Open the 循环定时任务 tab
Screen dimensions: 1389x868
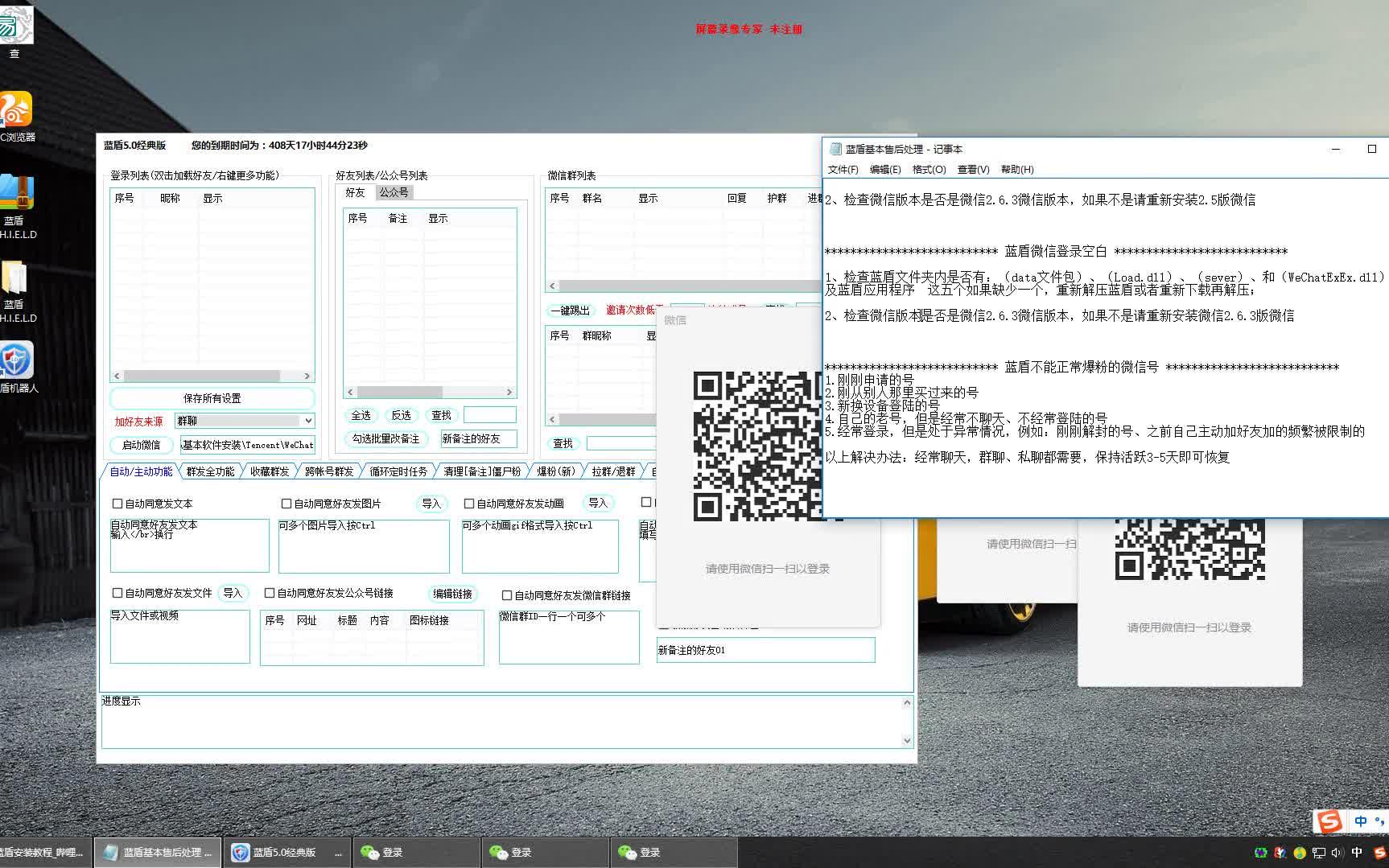(398, 471)
